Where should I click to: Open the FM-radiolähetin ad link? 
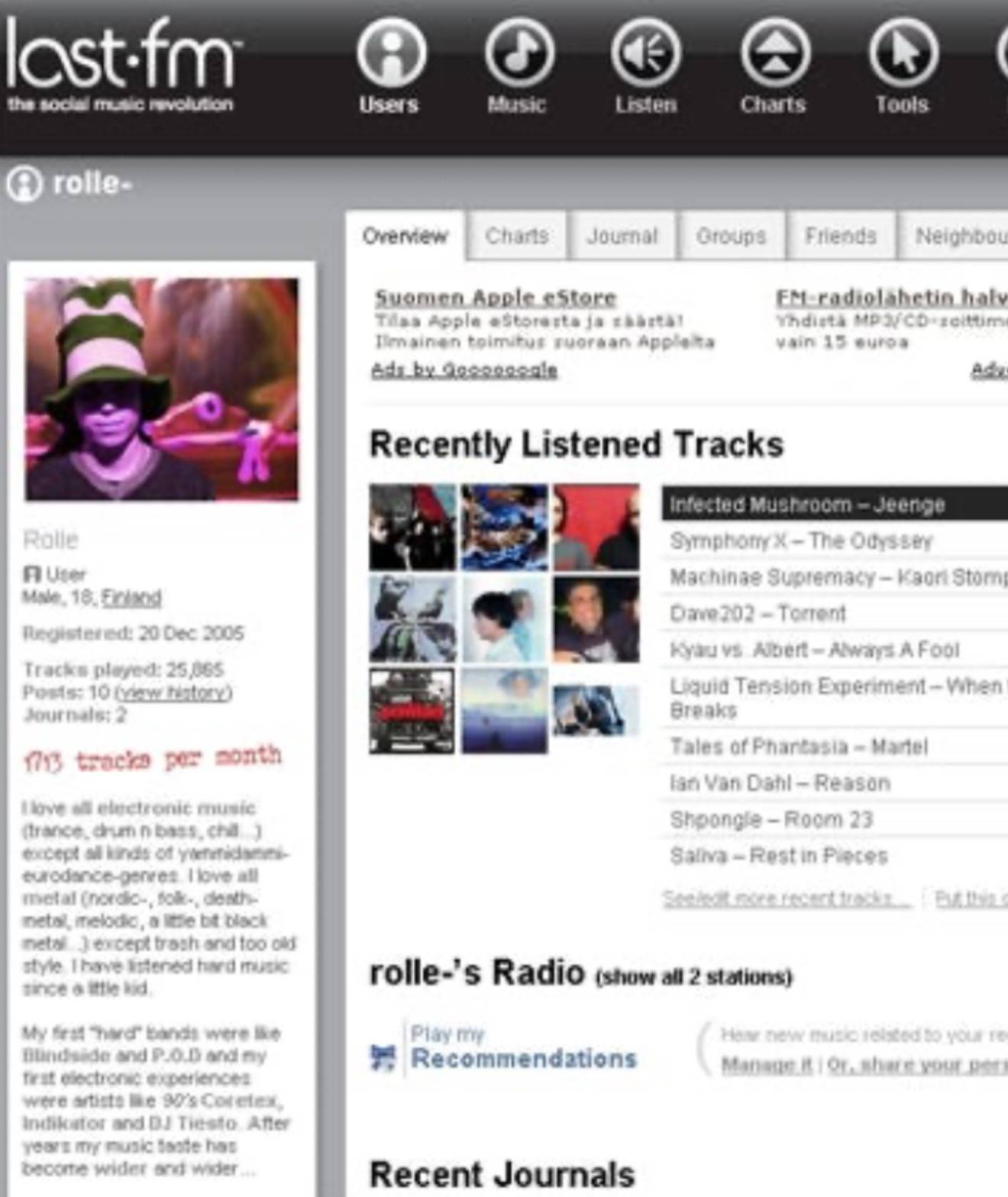891,297
